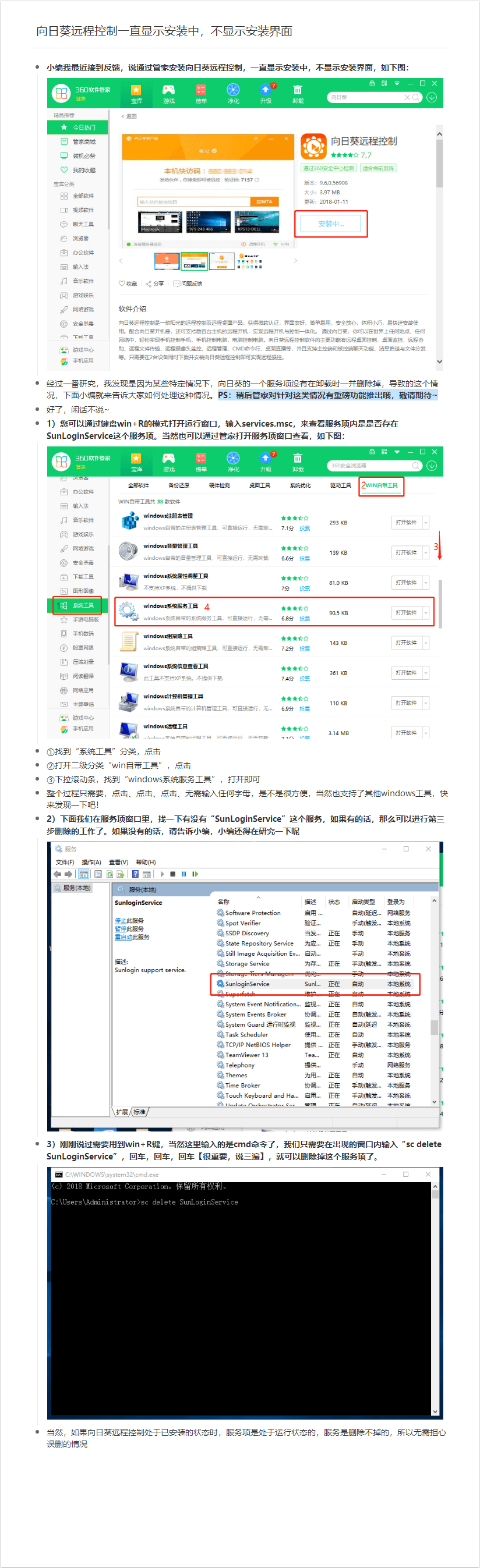Switch to 系统优化 tab

click(x=301, y=485)
